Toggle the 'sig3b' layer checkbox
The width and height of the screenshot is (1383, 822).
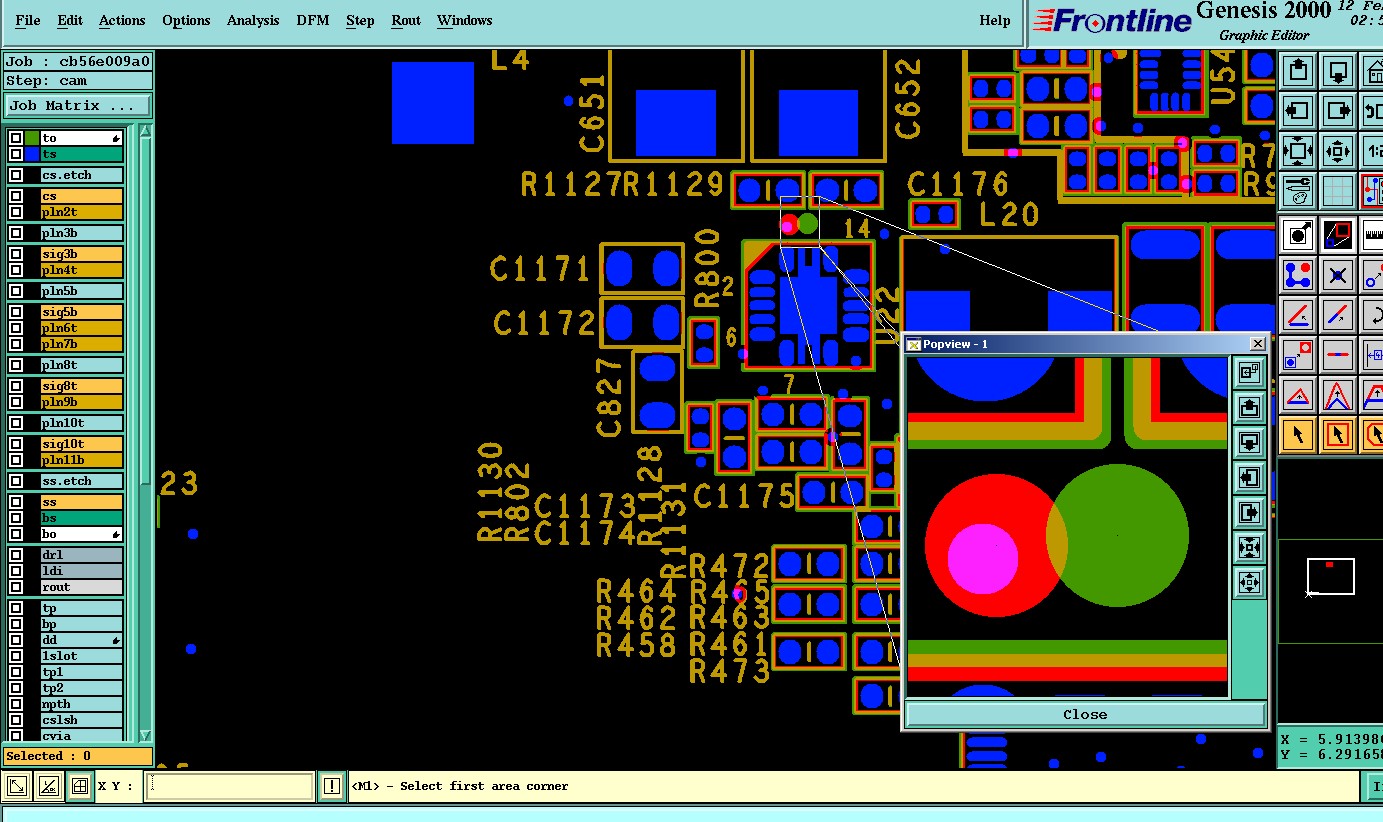(x=15, y=254)
